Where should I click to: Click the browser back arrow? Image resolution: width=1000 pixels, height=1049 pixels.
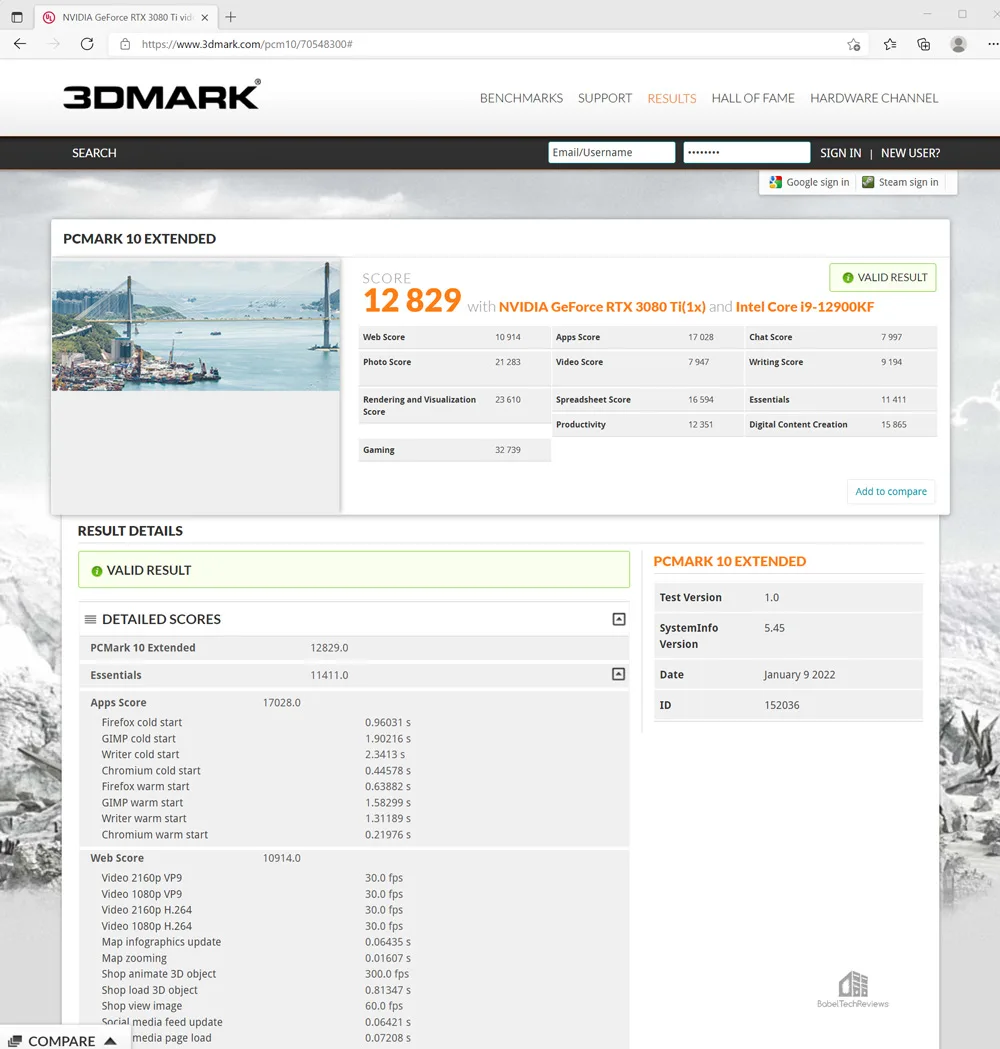[x=20, y=44]
